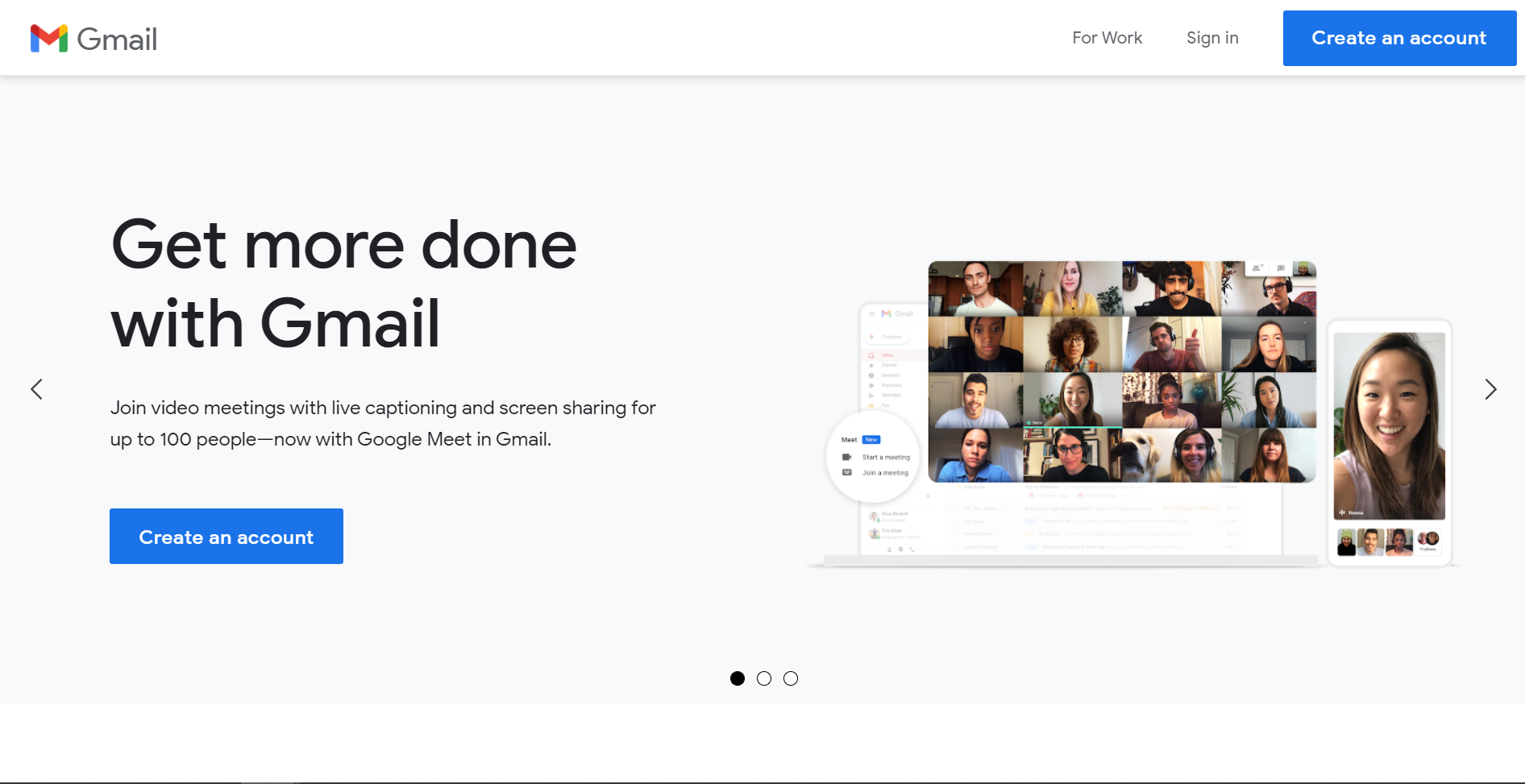
Task: Go to the previous carousel slide
Action: click(37, 390)
